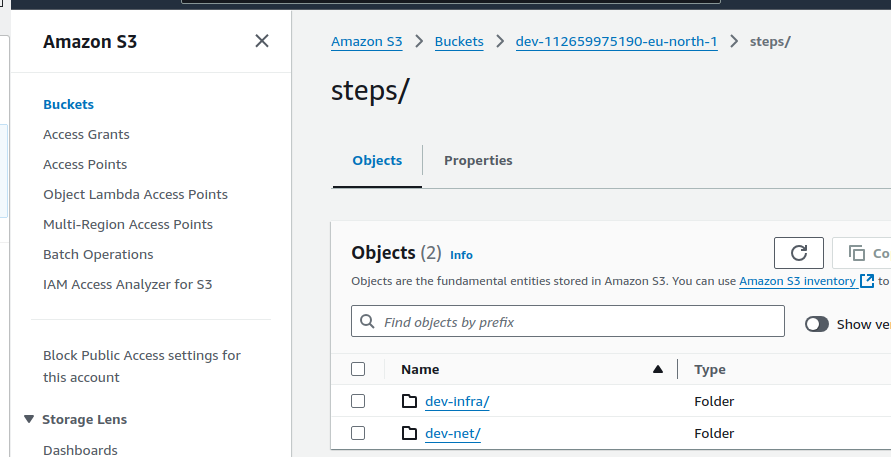Open the Info link beside Objects
The height and width of the screenshot is (457, 891).
pyautogui.click(x=461, y=255)
